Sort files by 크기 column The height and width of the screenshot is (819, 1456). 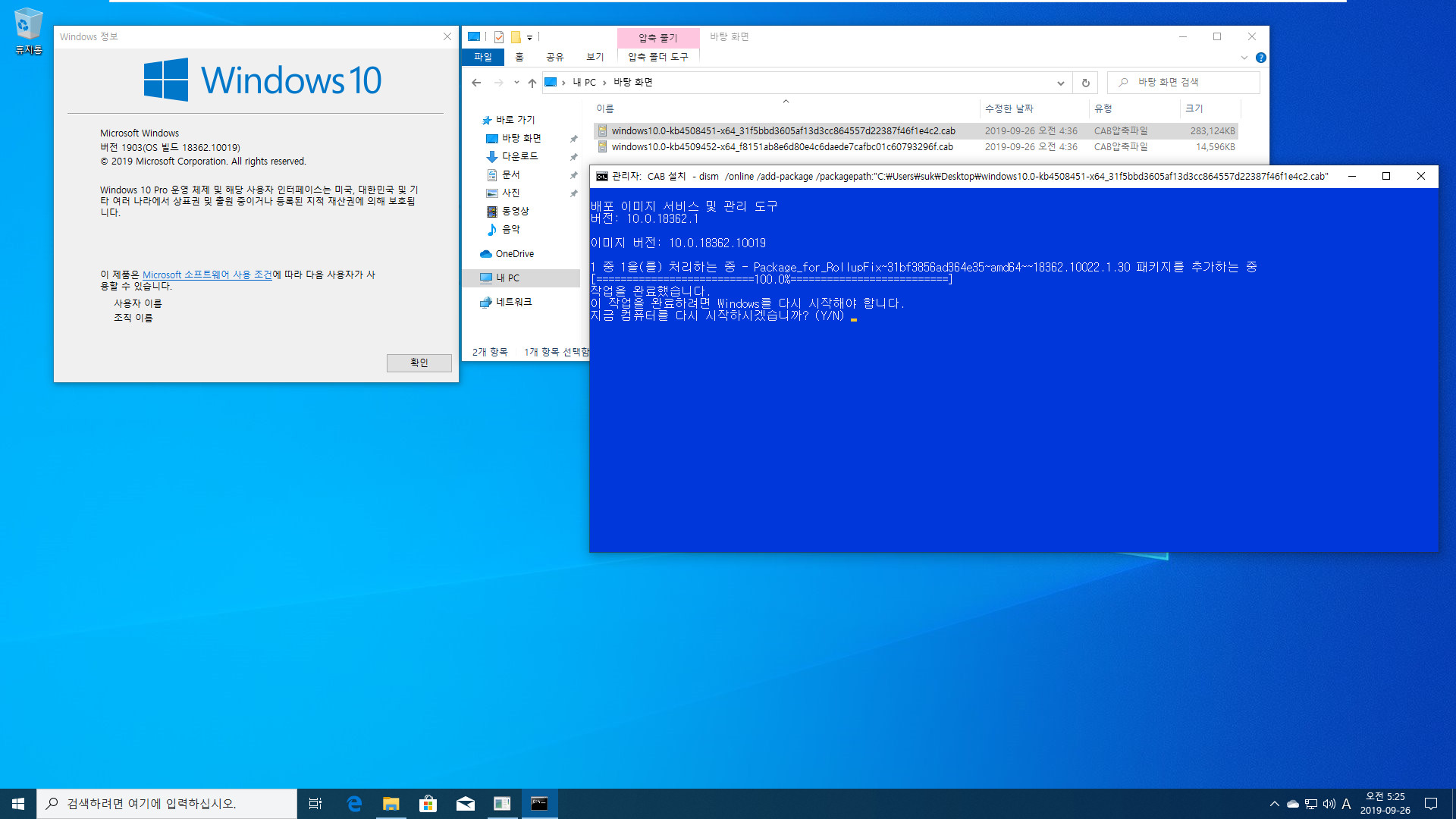1210,108
